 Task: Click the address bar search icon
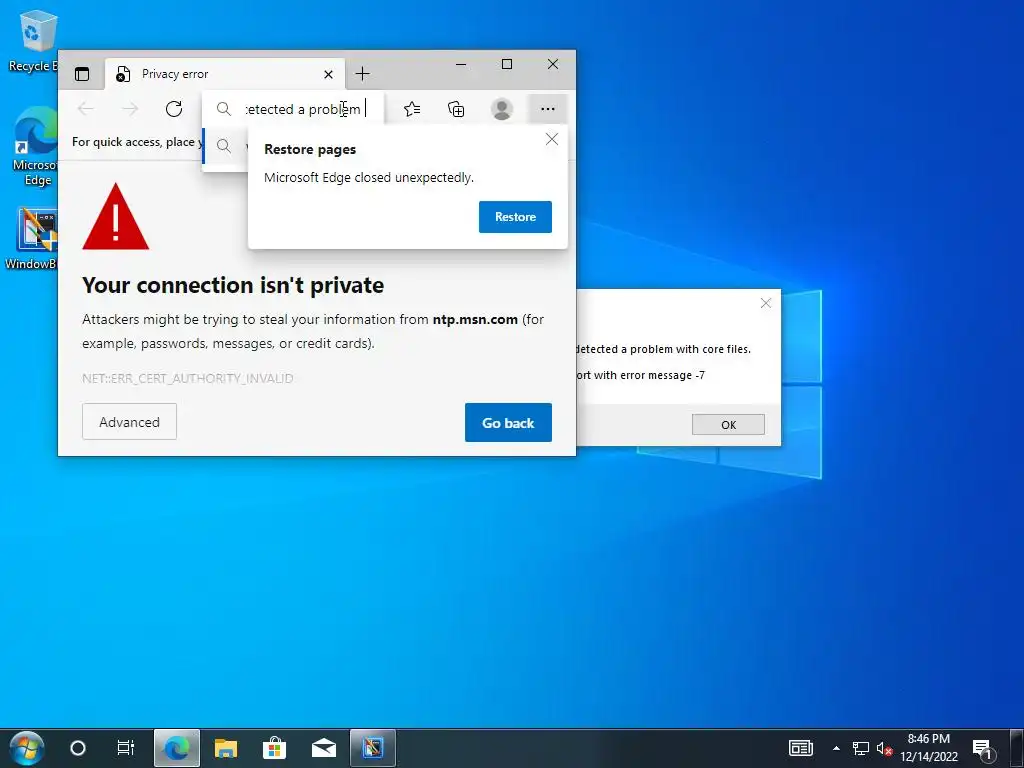[224, 109]
